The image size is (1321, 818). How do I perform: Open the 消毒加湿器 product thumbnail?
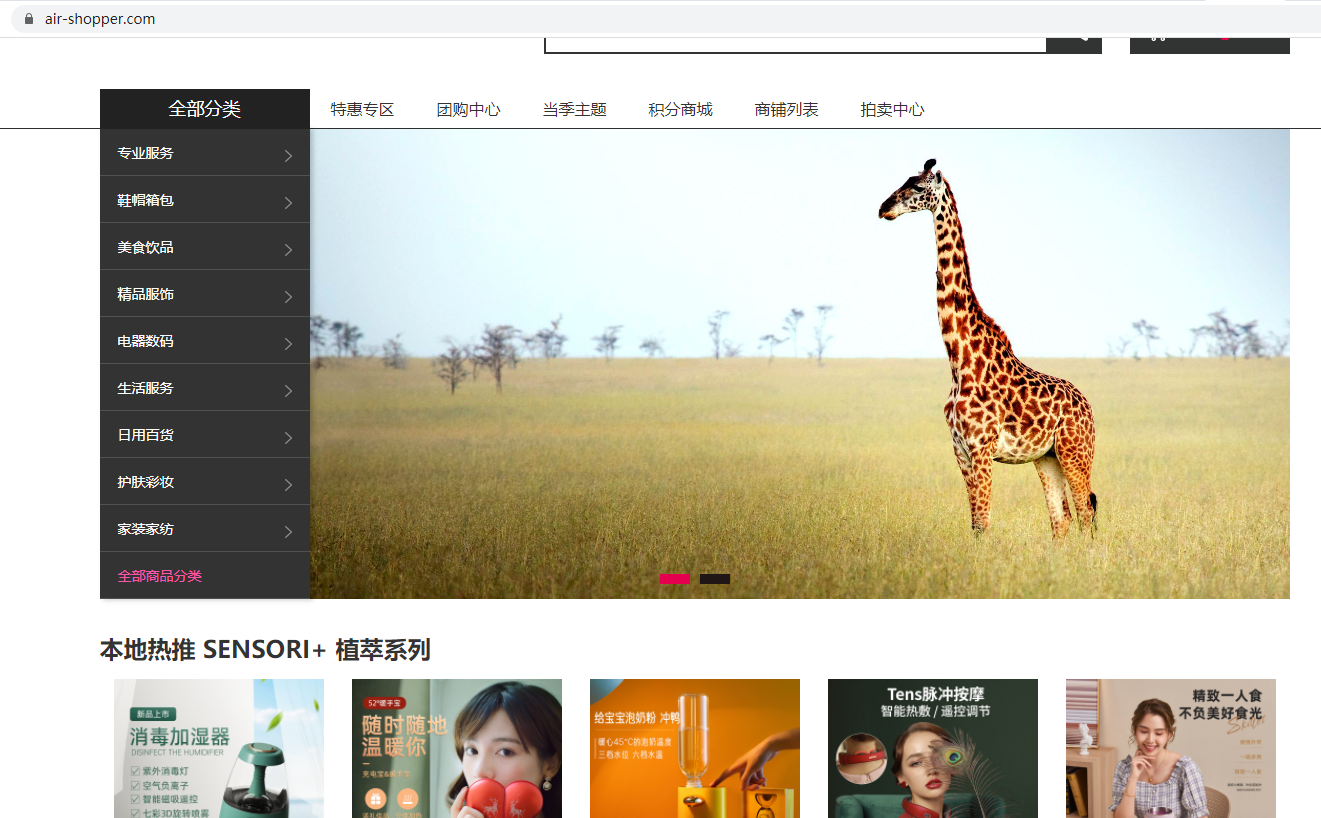[x=219, y=748]
